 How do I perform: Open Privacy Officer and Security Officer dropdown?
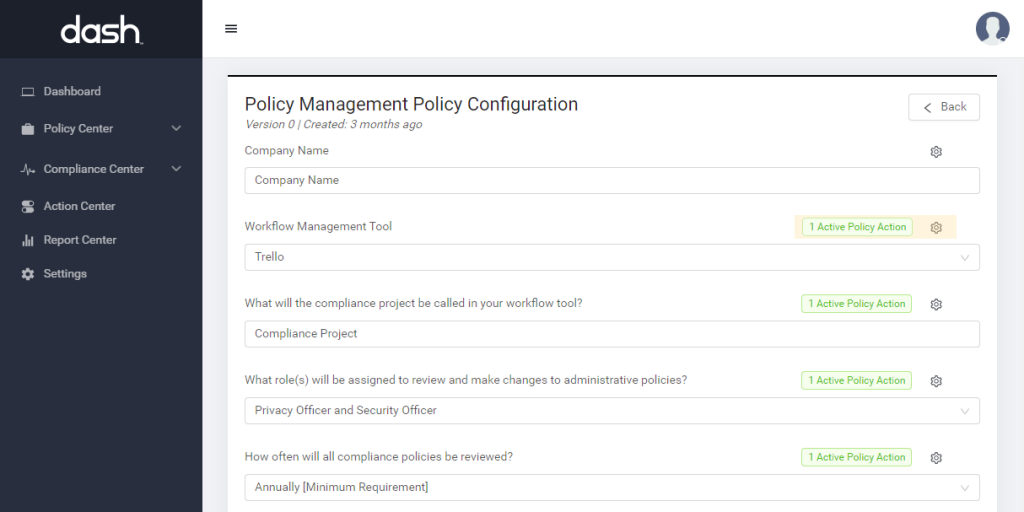pyautogui.click(x=612, y=411)
